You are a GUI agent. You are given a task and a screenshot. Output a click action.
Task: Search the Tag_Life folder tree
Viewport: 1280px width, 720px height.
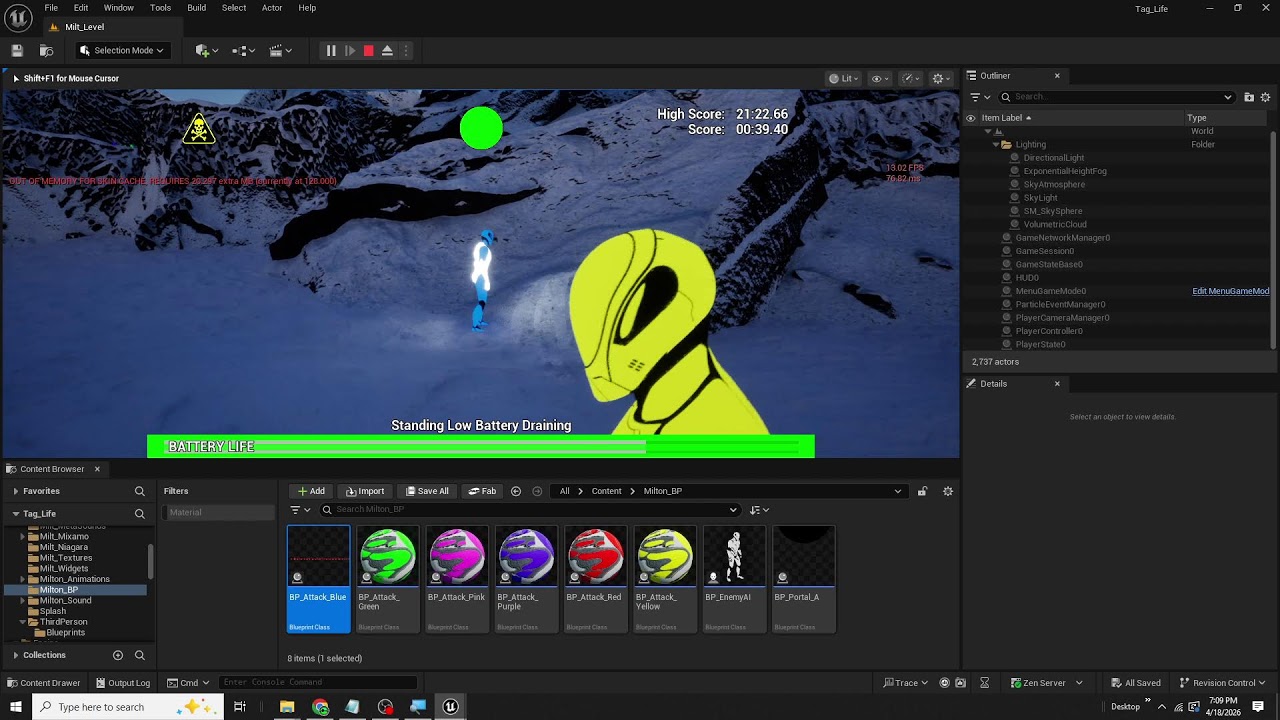tap(140, 513)
